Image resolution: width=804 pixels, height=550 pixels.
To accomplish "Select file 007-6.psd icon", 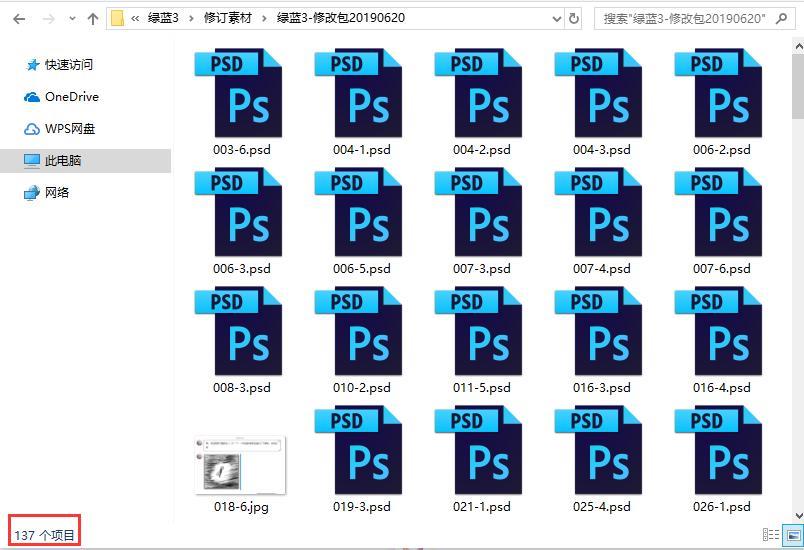I will tap(718, 211).
